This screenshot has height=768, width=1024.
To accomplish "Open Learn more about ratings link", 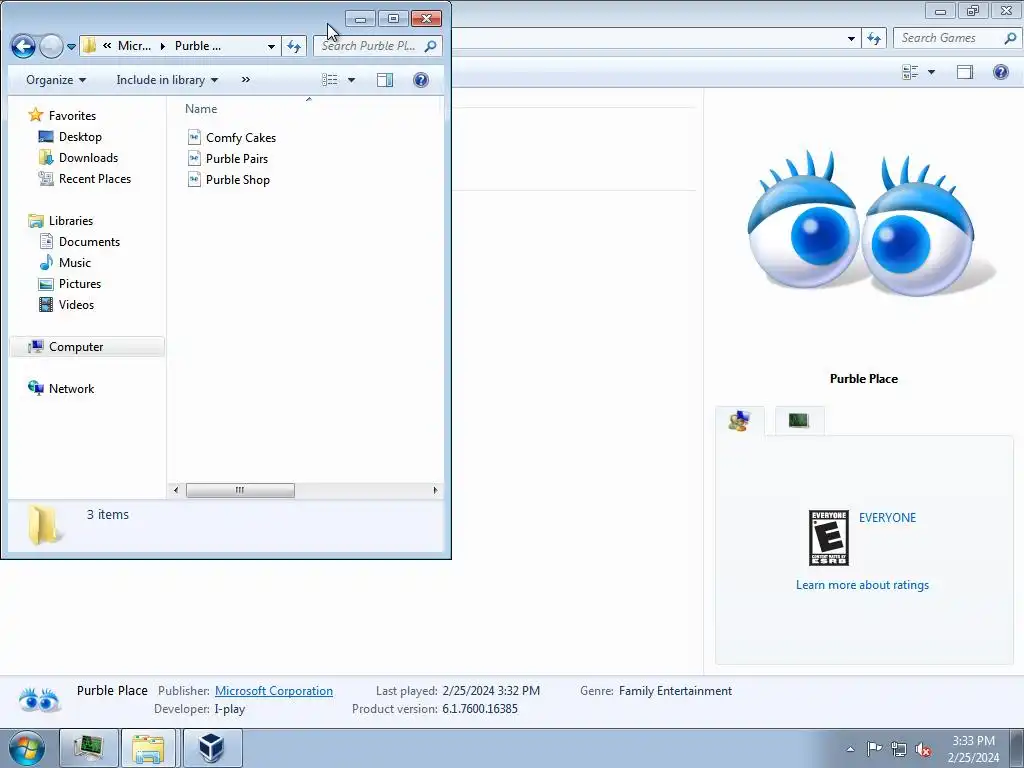I will coord(862,585).
